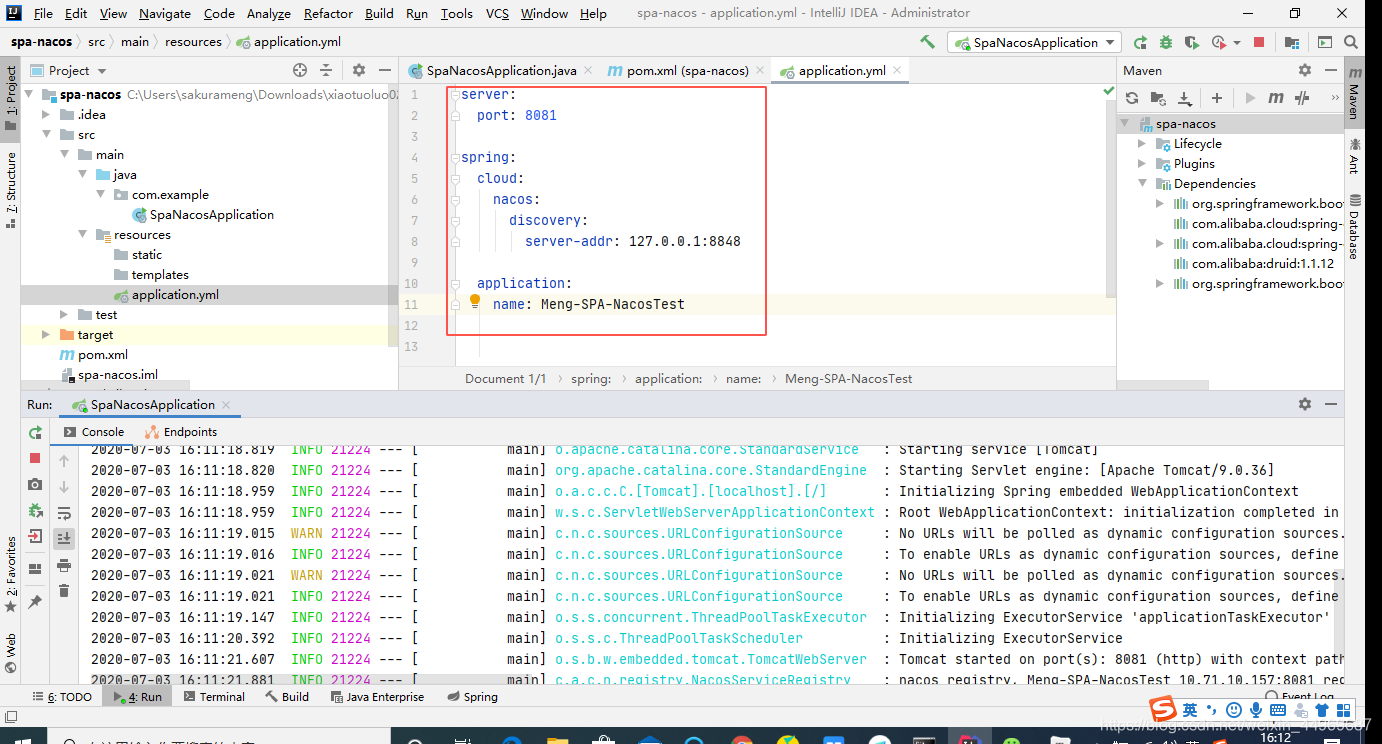Expand the target folder
Image resolution: width=1382 pixels, height=744 pixels.
tap(46, 334)
